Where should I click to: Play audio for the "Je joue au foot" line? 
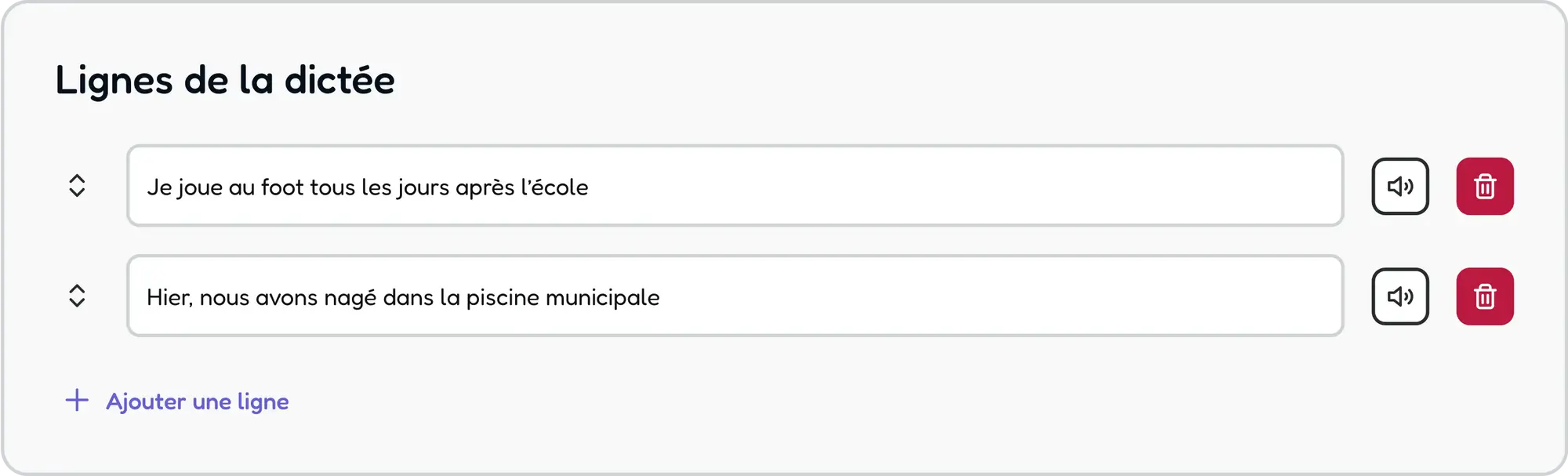click(1400, 187)
